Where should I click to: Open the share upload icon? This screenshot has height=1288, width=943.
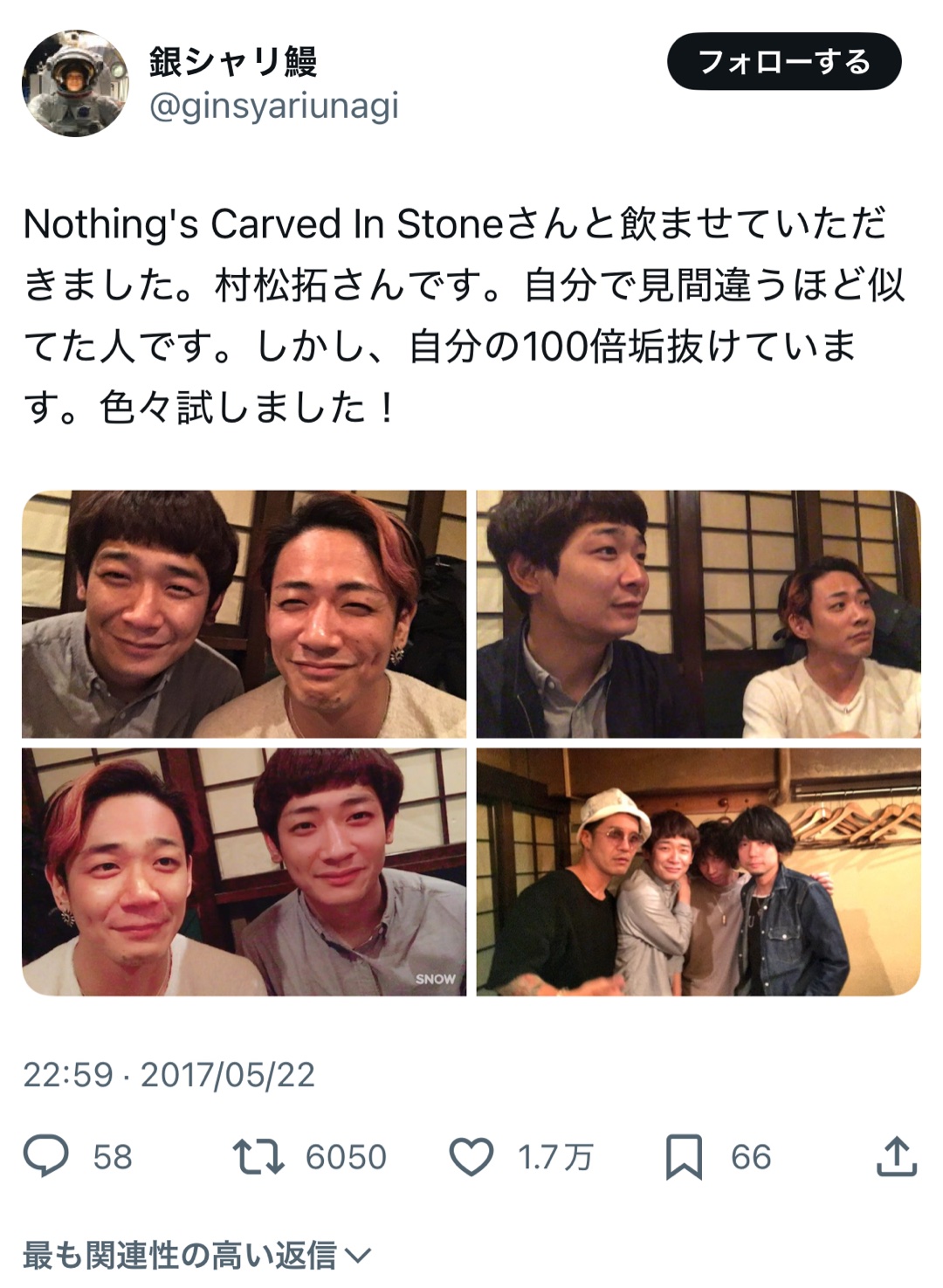tap(896, 1156)
